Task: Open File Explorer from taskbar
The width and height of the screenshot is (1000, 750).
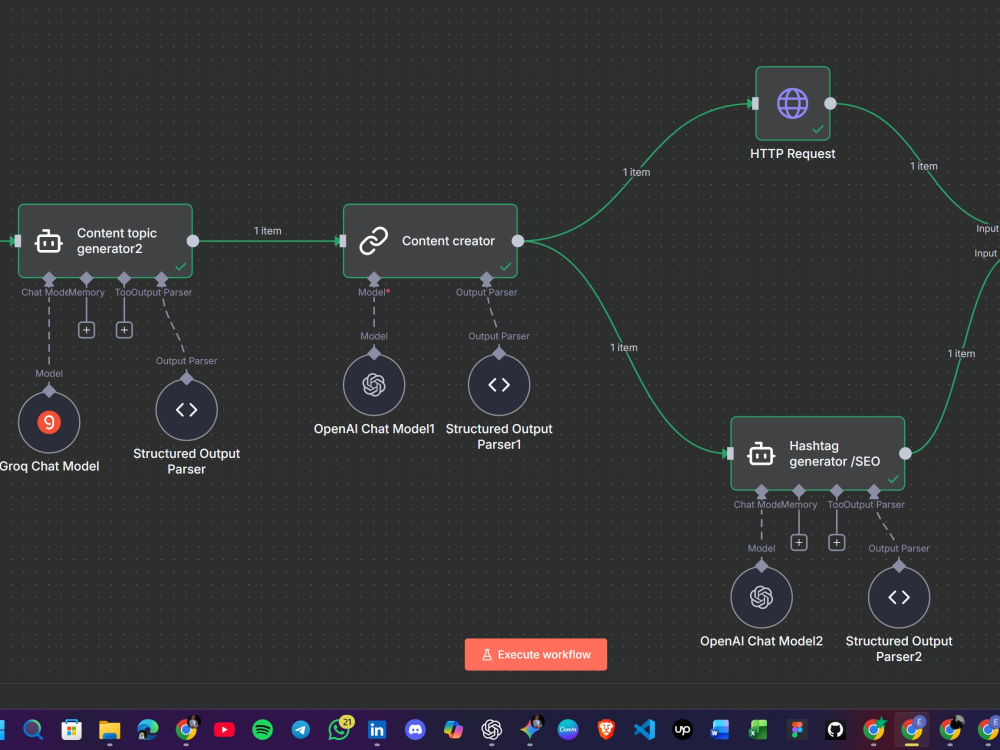Action: pyautogui.click(x=110, y=729)
